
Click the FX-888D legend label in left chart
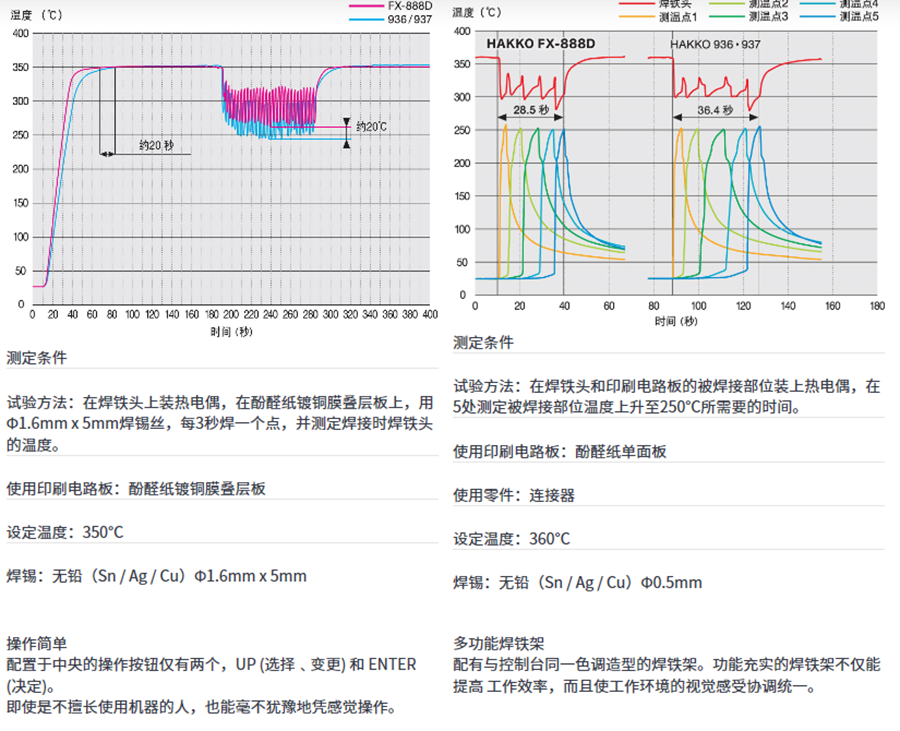pos(409,6)
